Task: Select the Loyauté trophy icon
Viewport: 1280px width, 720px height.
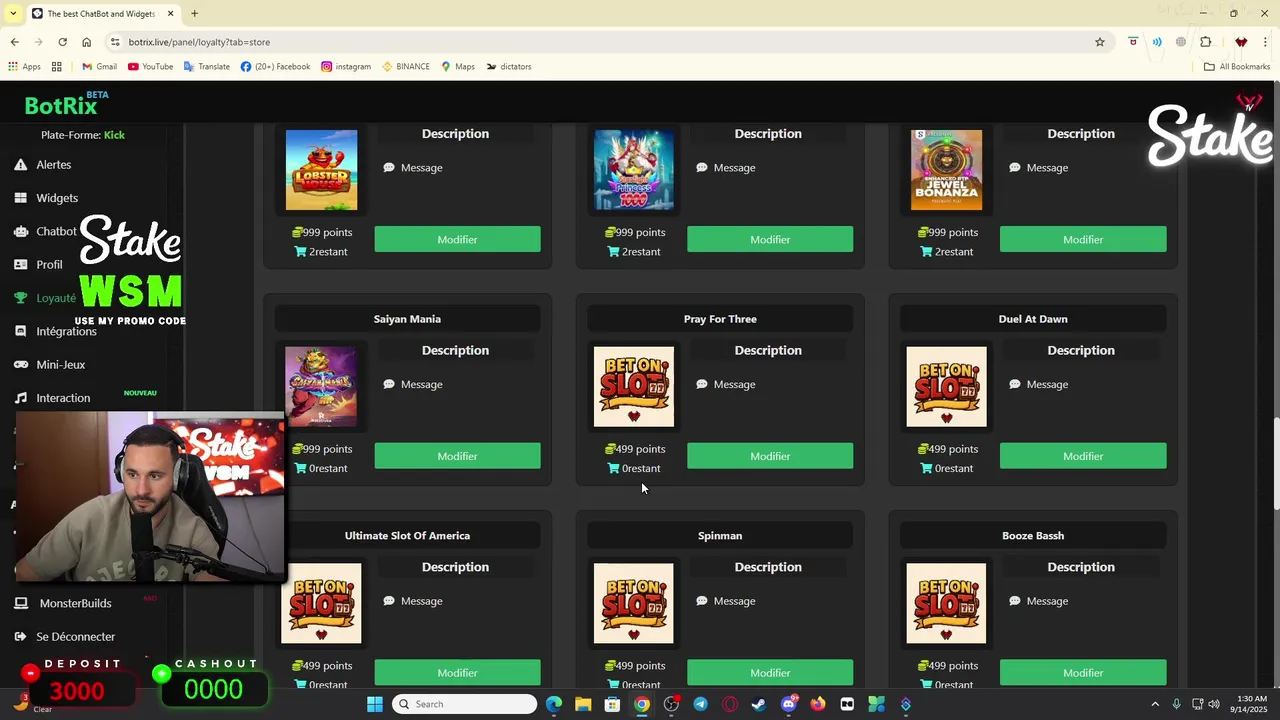Action: (20, 298)
